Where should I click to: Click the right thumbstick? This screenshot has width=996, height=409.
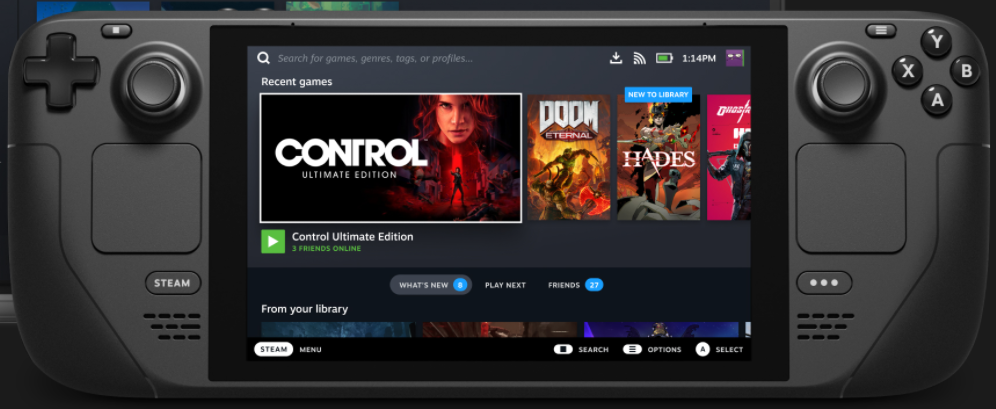coord(842,84)
